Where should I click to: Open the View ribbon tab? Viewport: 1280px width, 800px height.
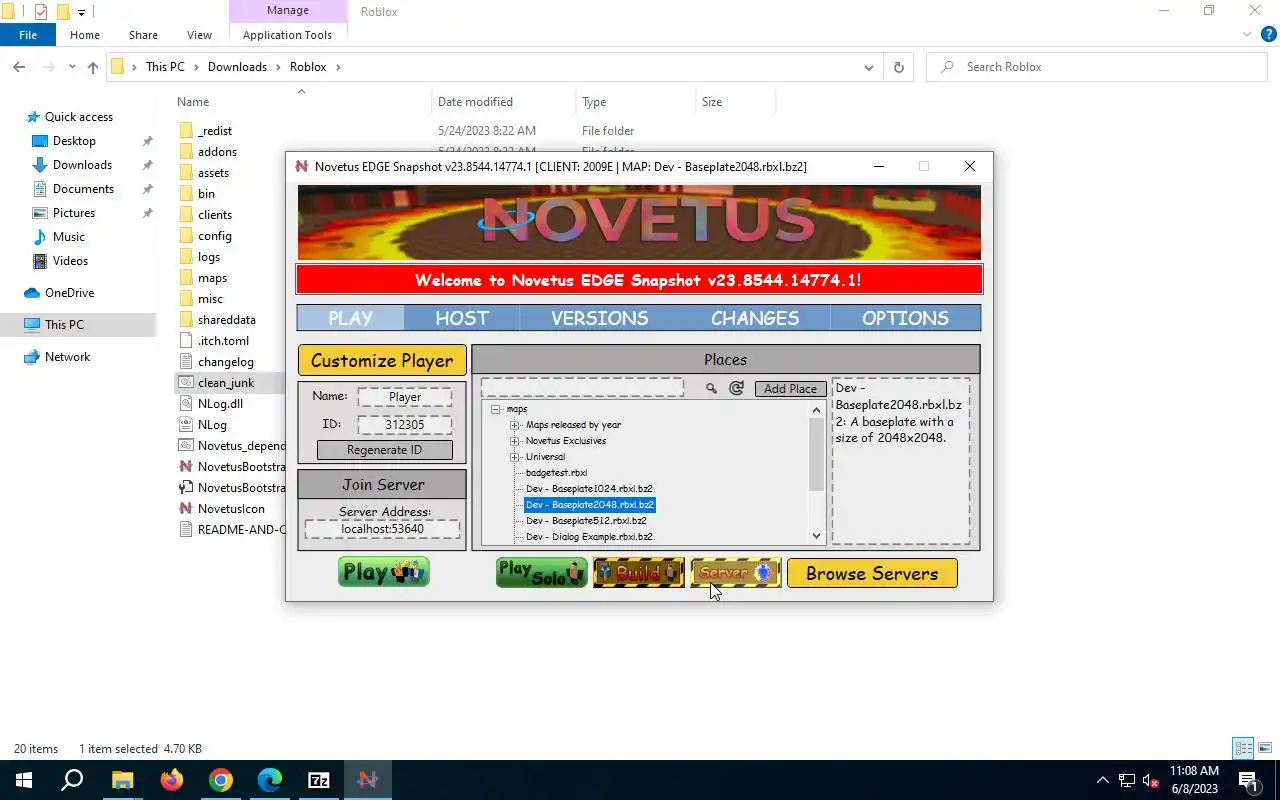[199, 35]
